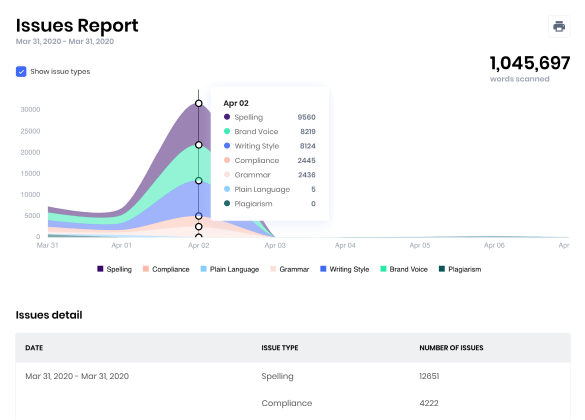585x420 pixels.
Task: Toggle Spelling series in chart legend
Action: pyautogui.click(x=115, y=269)
